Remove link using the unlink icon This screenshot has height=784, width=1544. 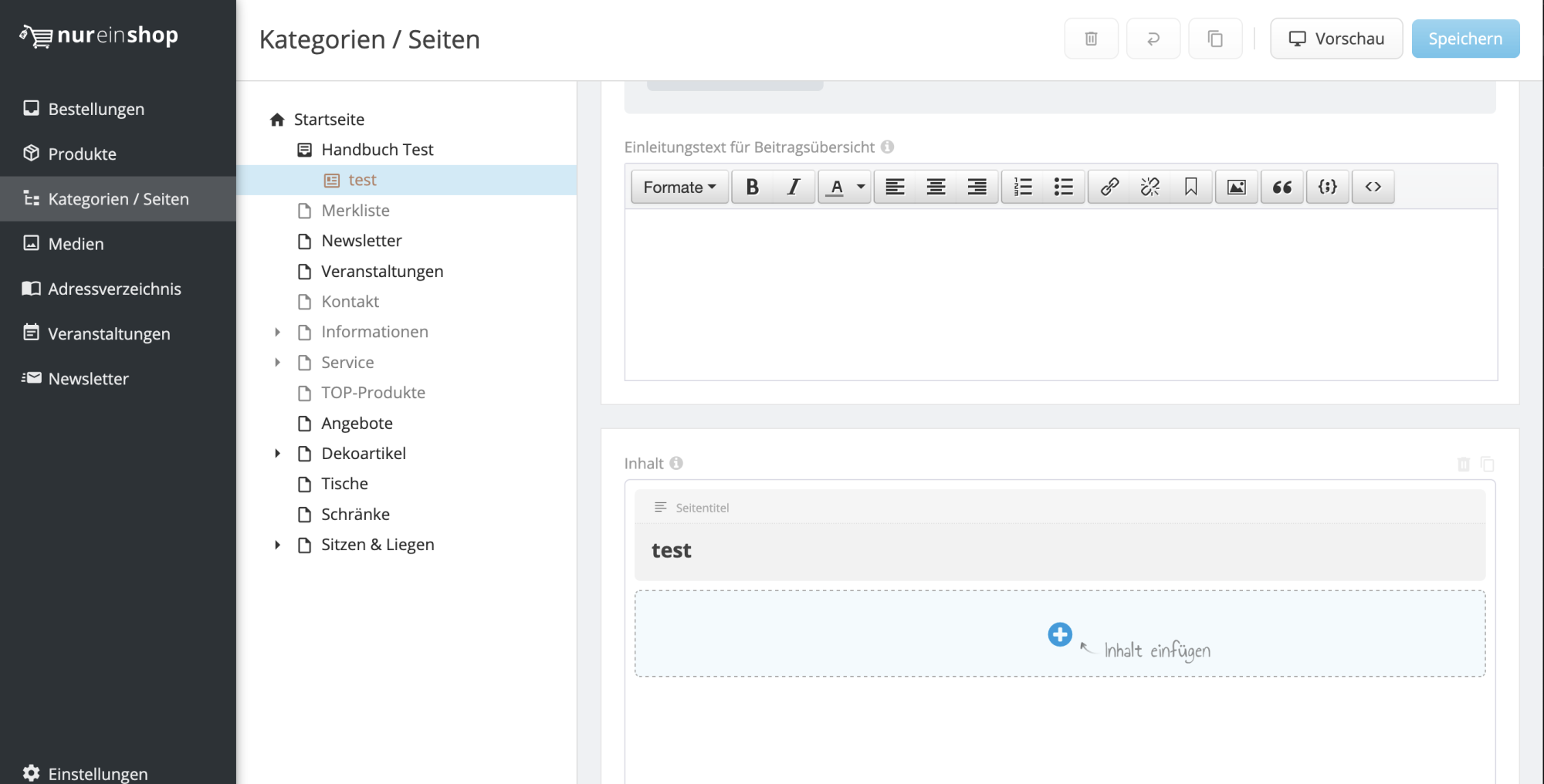coord(1150,188)
